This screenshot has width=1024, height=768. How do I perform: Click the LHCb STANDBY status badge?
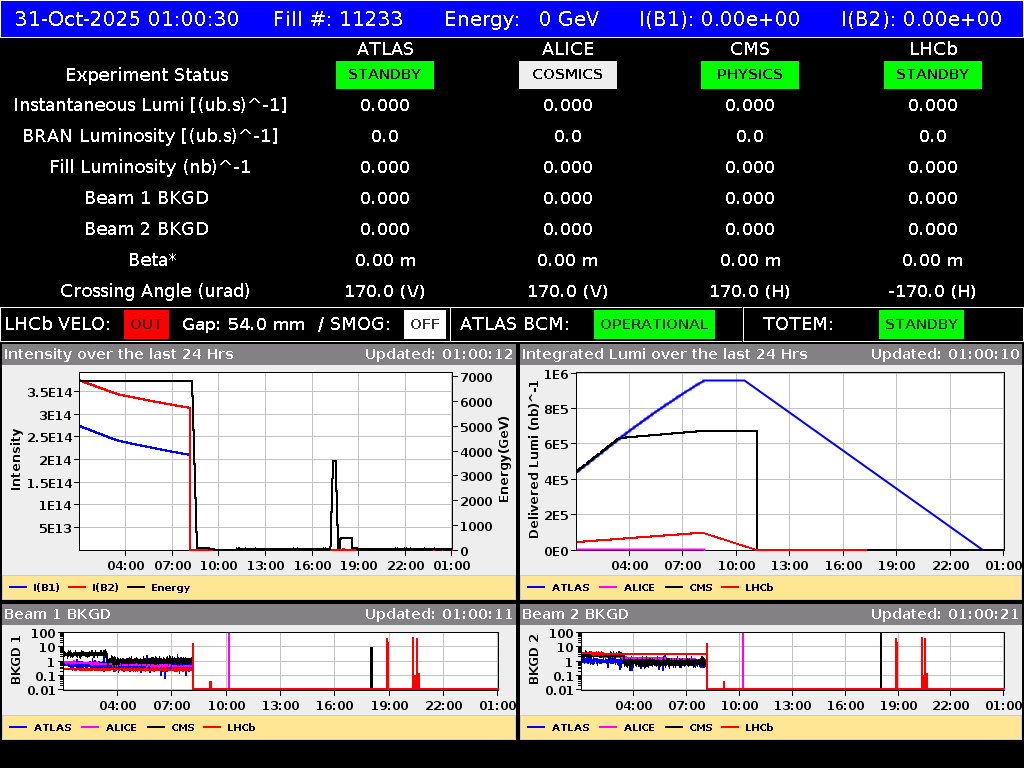932,74
